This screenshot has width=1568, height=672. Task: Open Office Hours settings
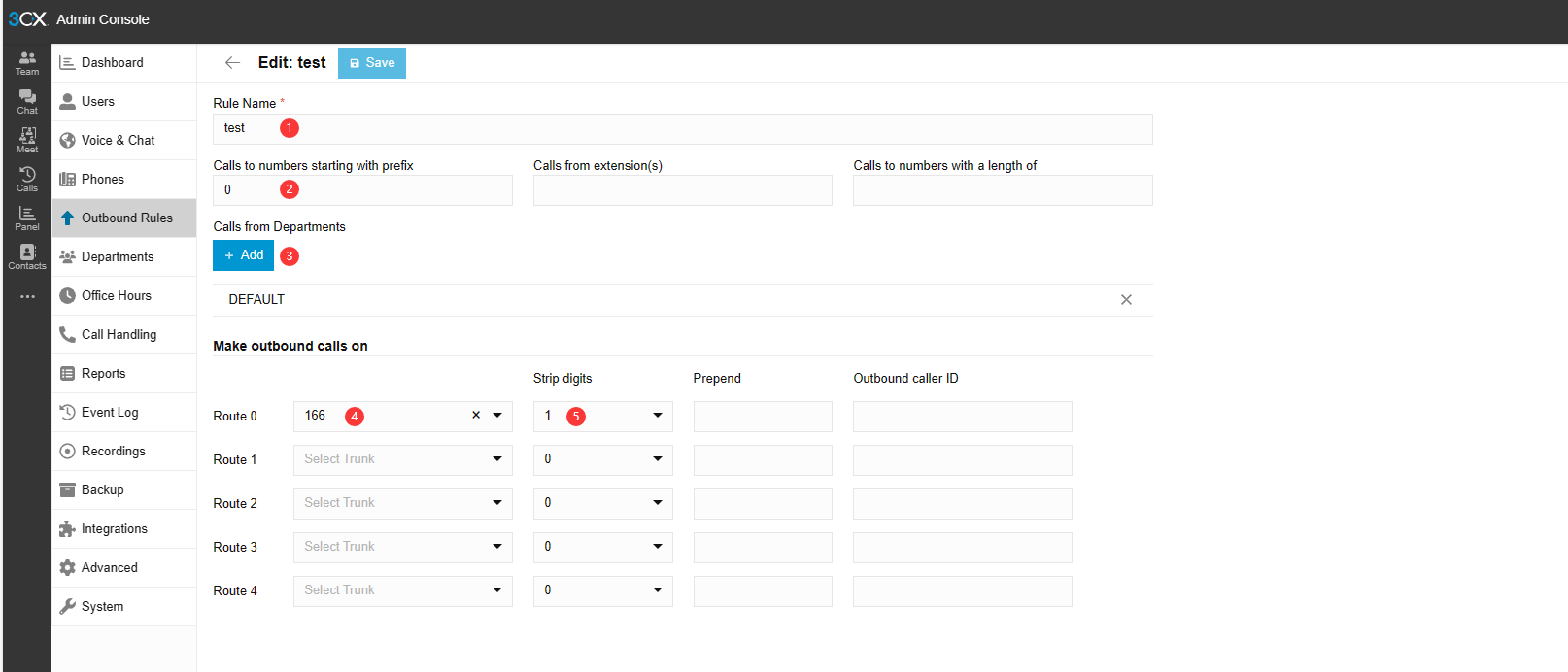[x=124, y=296]
